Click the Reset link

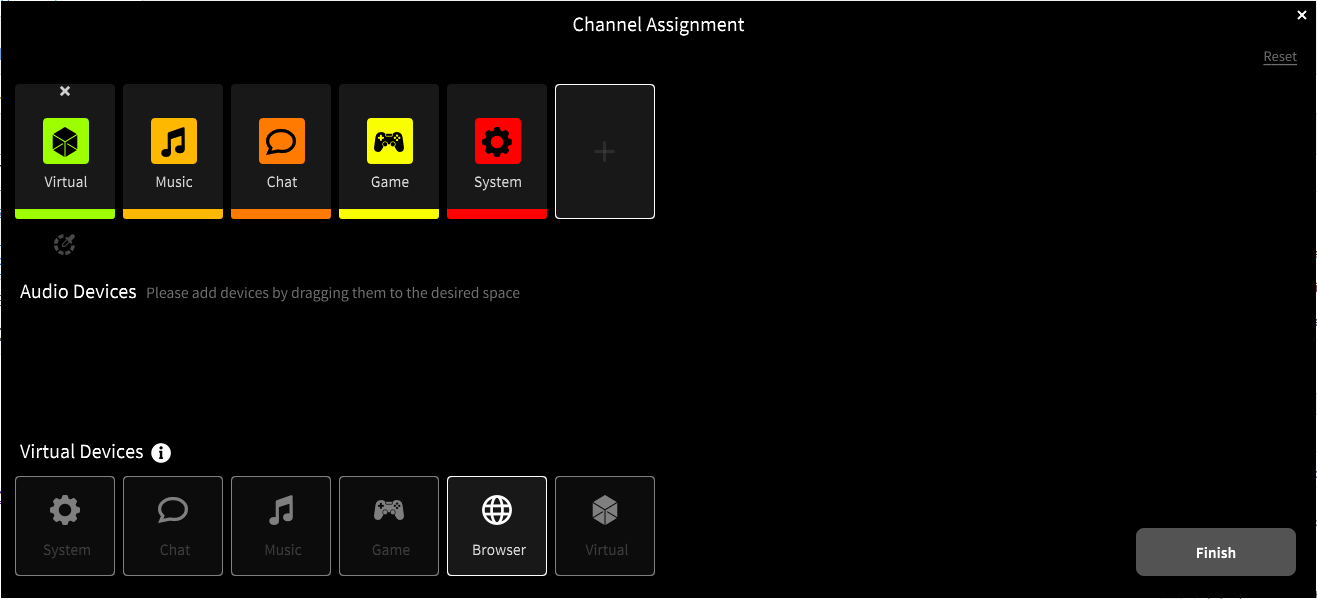pyautogui.click(x=1279, y=57)
